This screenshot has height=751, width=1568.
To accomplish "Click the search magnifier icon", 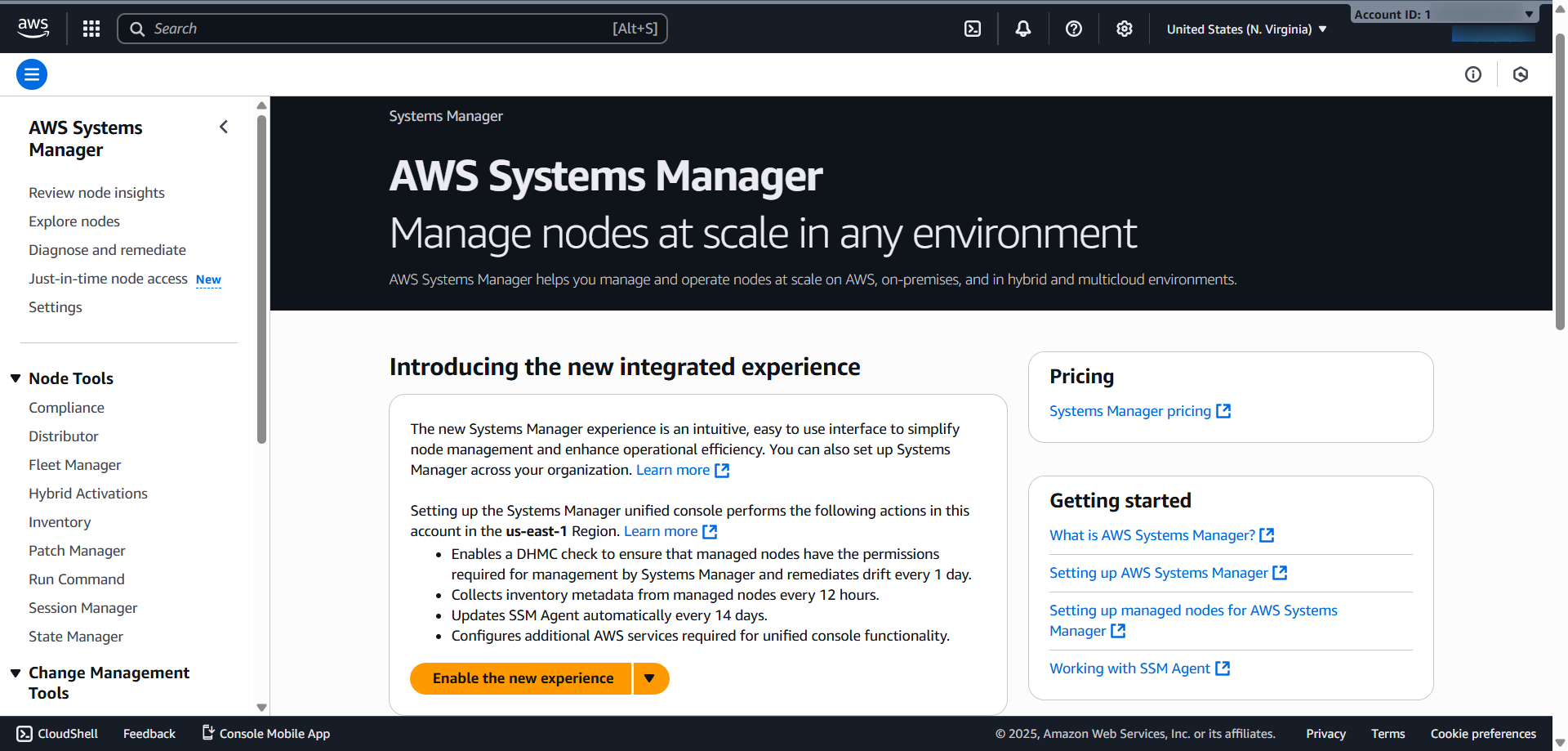I will 137,29.
